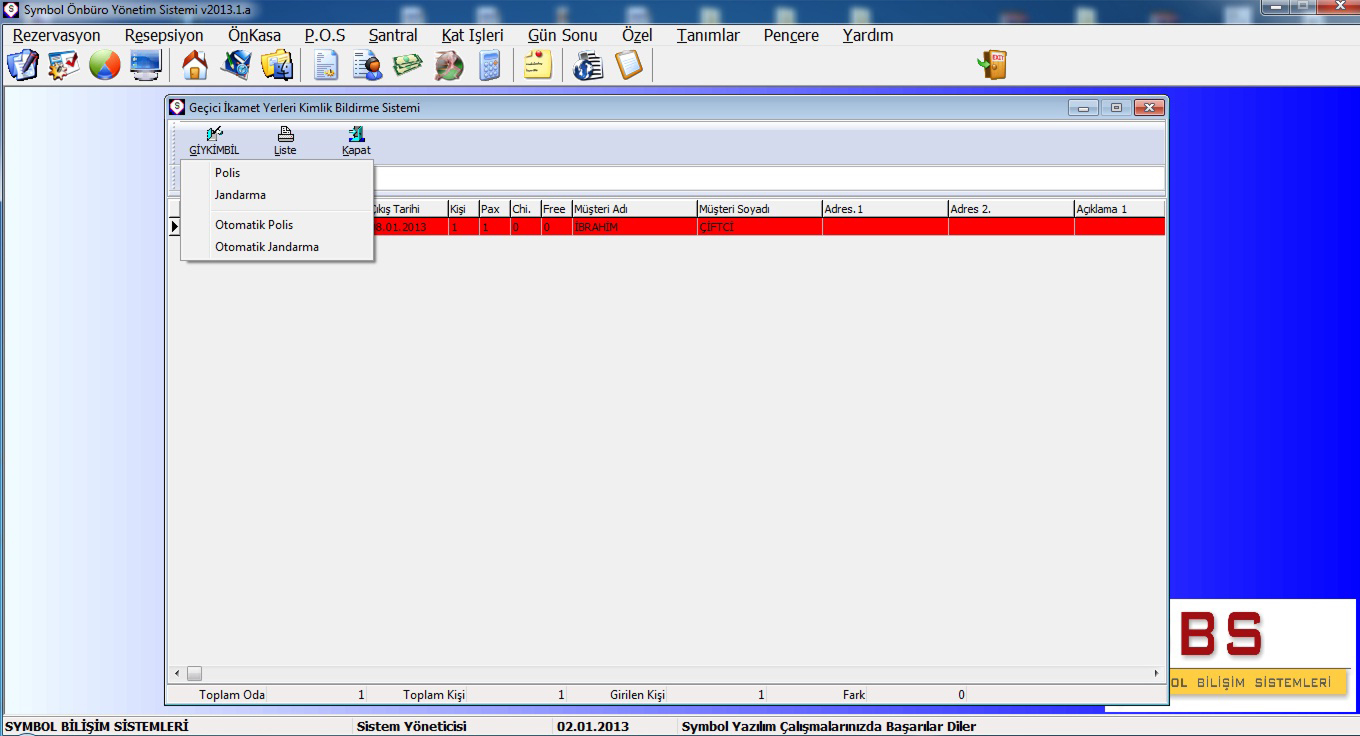The width and height of the screenshot is (1360, 736).
Task: Minimize the Kimlik Bildirme Sistemi child window
Action: coord(1083,107)
